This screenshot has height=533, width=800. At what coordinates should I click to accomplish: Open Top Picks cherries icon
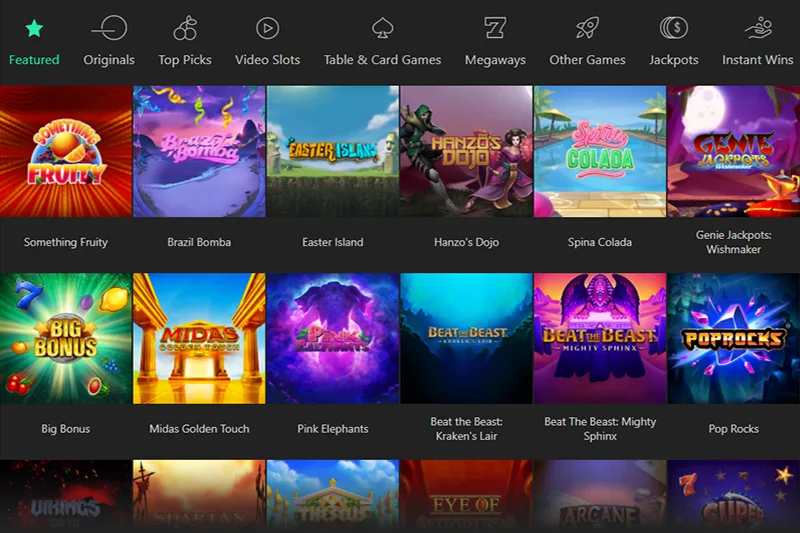185,28
